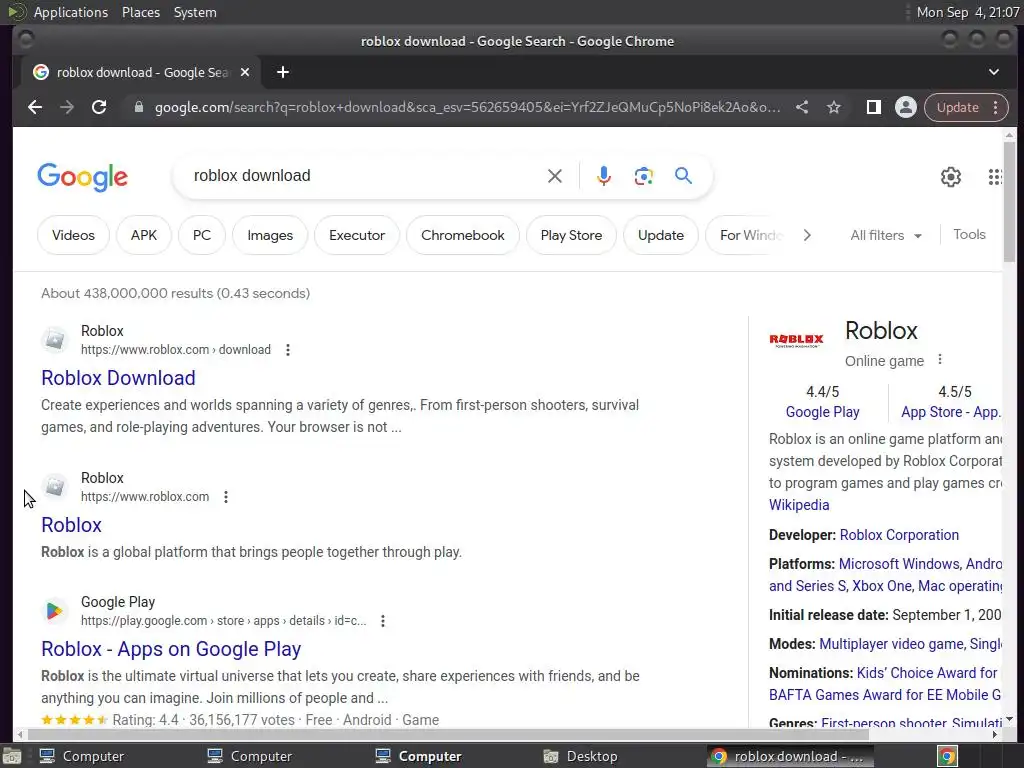Open more options for www.roblox.com result
This screenshot has height=768, width=1024.
[x=226, y=497]
